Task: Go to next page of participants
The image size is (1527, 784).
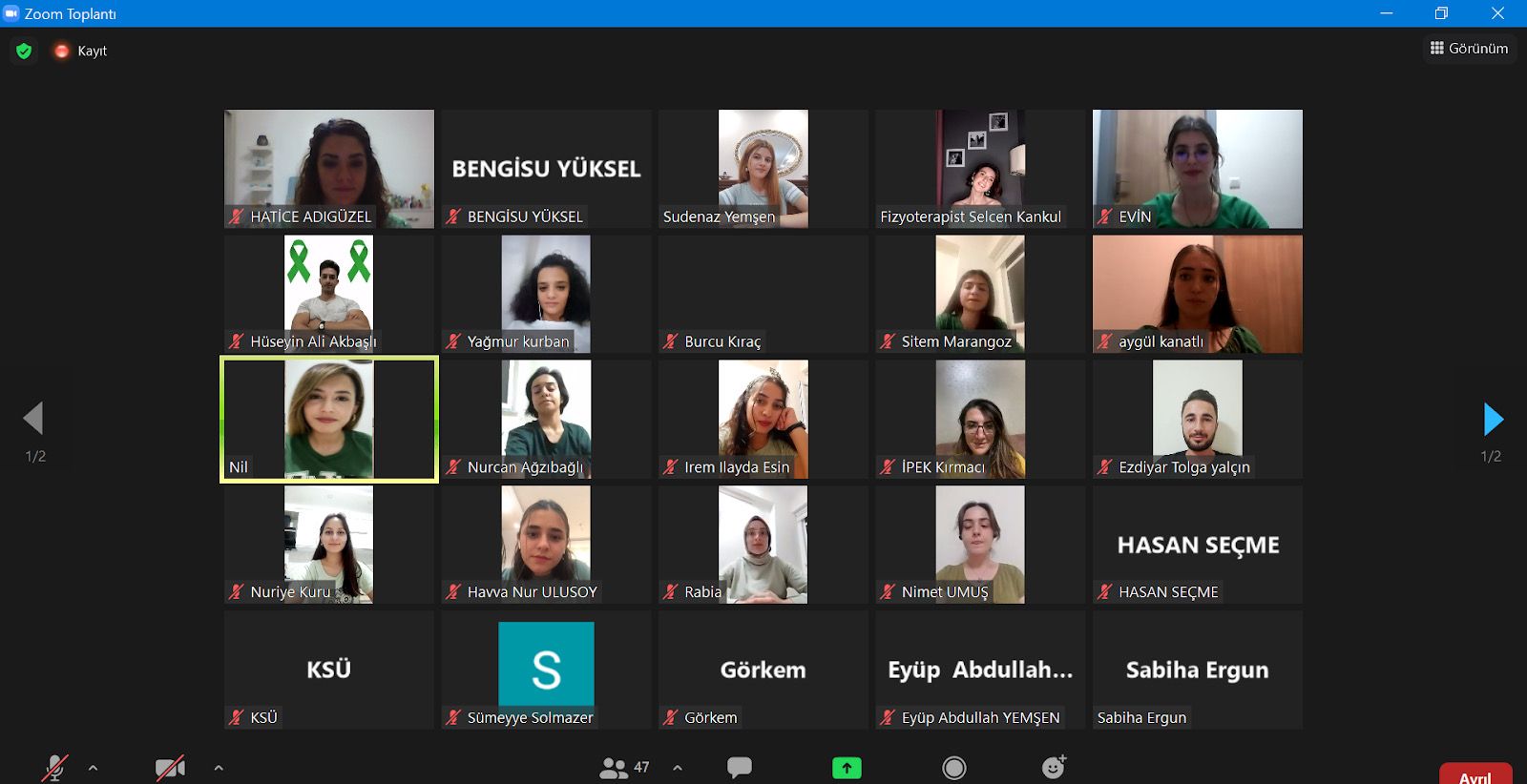Action: 1493,420
